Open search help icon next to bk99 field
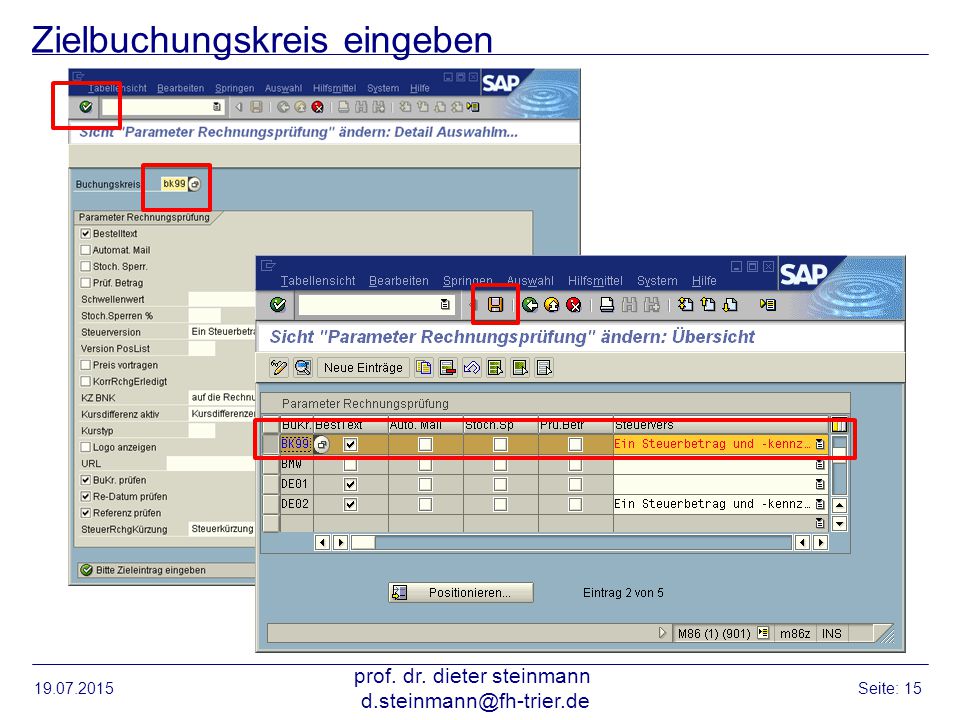This screenshot has height=720, width=960. tap(195, 184)
